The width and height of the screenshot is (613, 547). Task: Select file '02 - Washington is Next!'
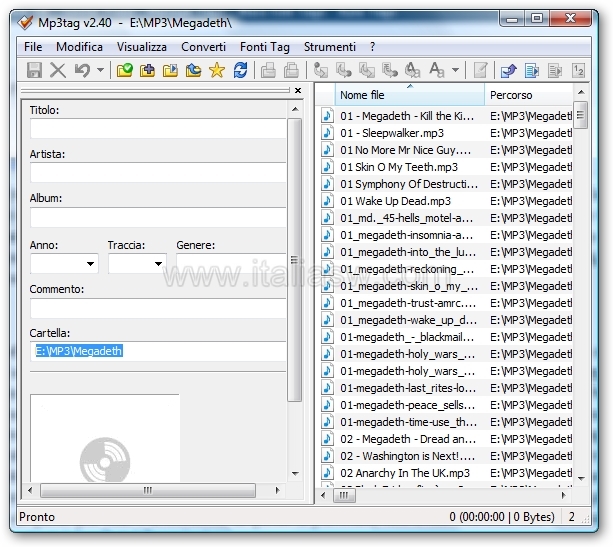pyautogui.click(x=407, y=456)
